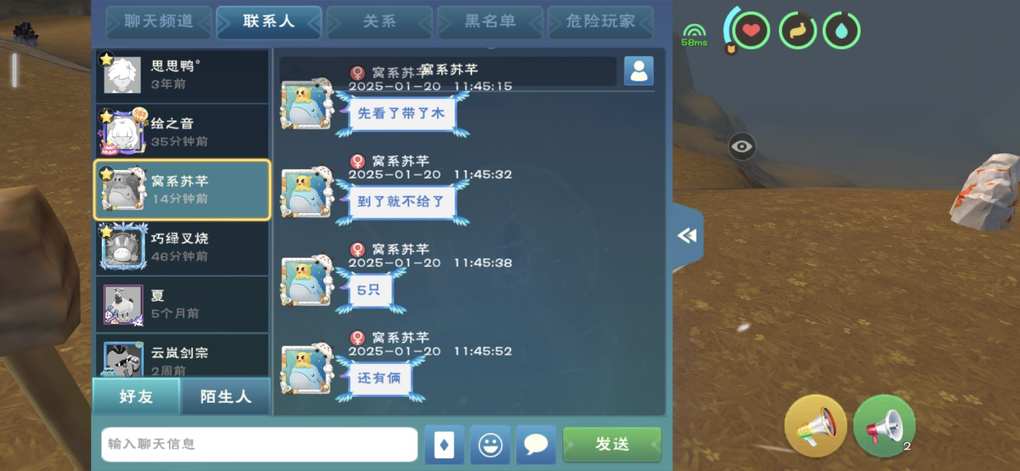Click the water droplet thirst indicator
Screen dimensions: 1020x471
(x=842, y=30)
